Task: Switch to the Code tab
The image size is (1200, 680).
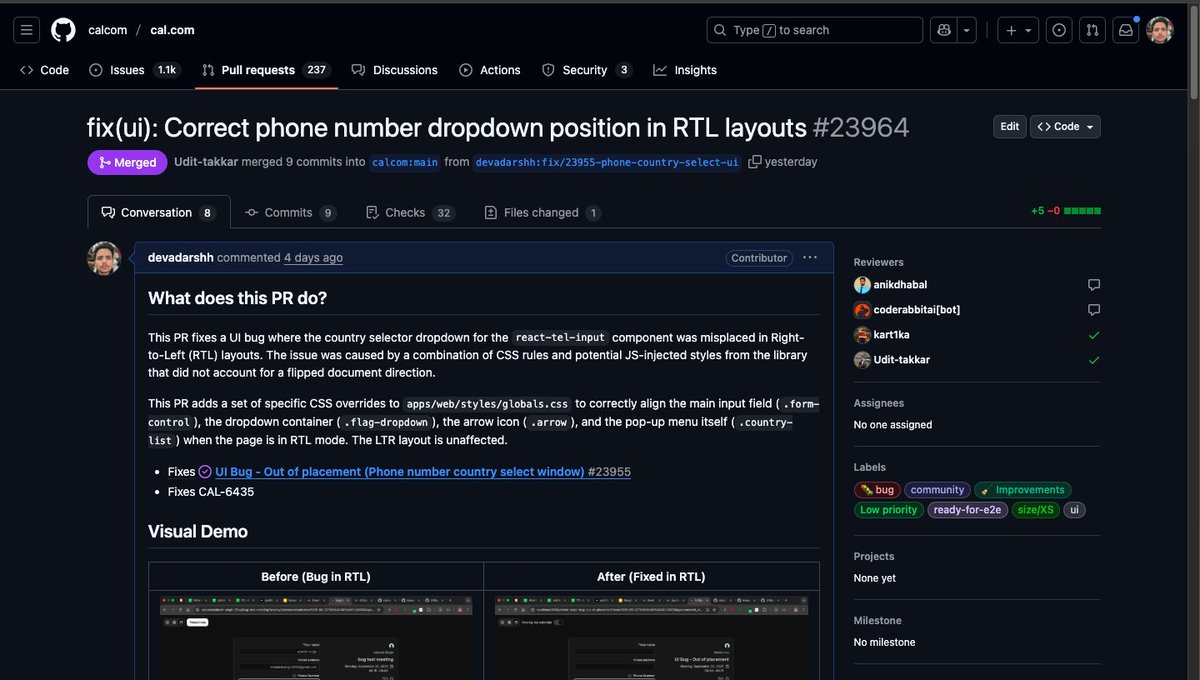Action: coord(44,70)
